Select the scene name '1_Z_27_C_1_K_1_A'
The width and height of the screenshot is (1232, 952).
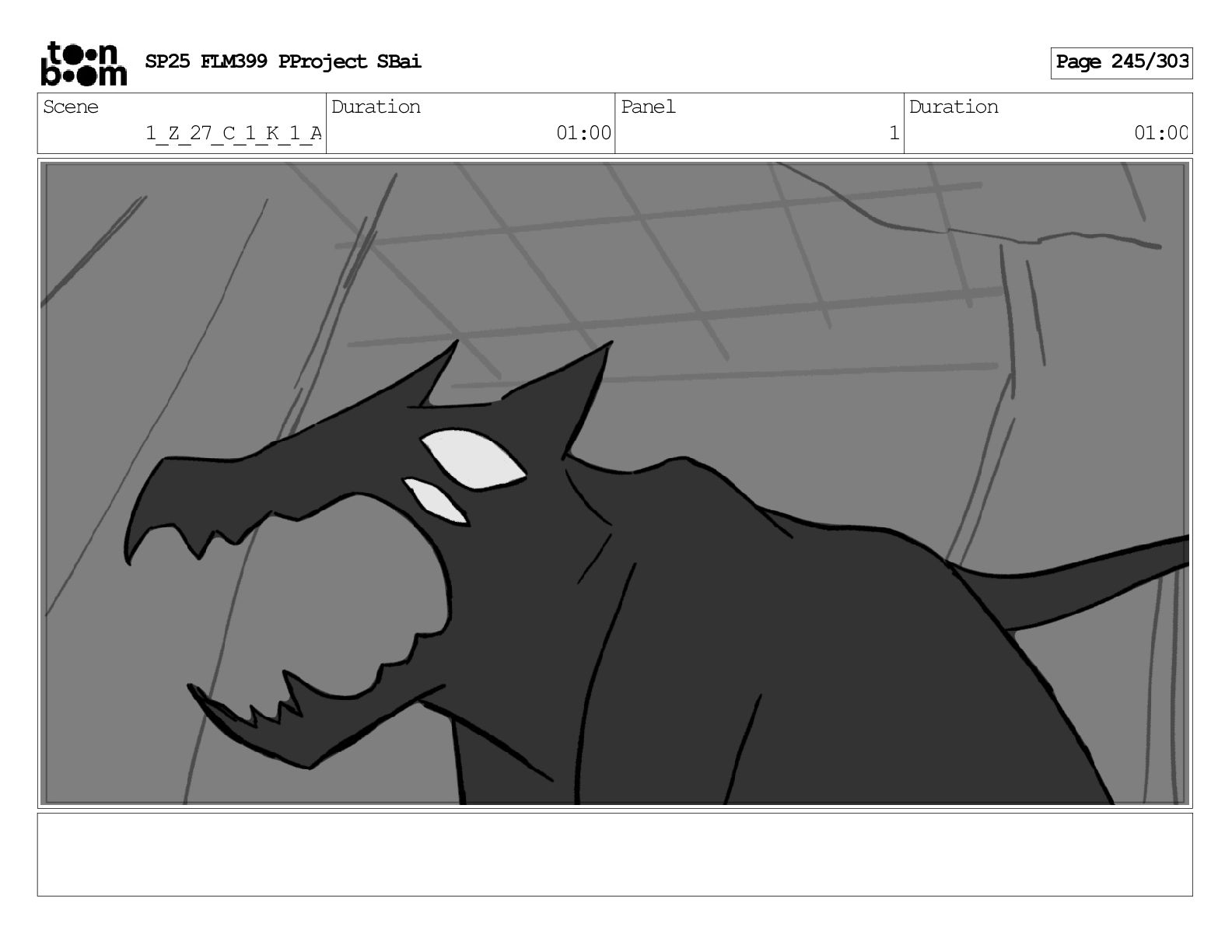233,134
